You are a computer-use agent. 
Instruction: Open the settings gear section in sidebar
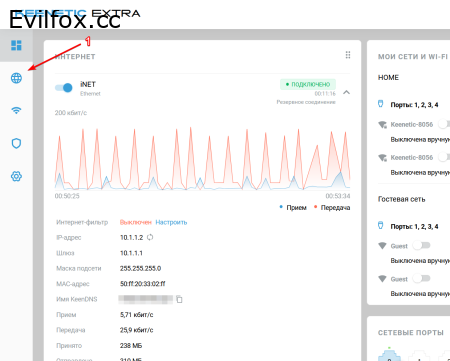coord(16,176)
